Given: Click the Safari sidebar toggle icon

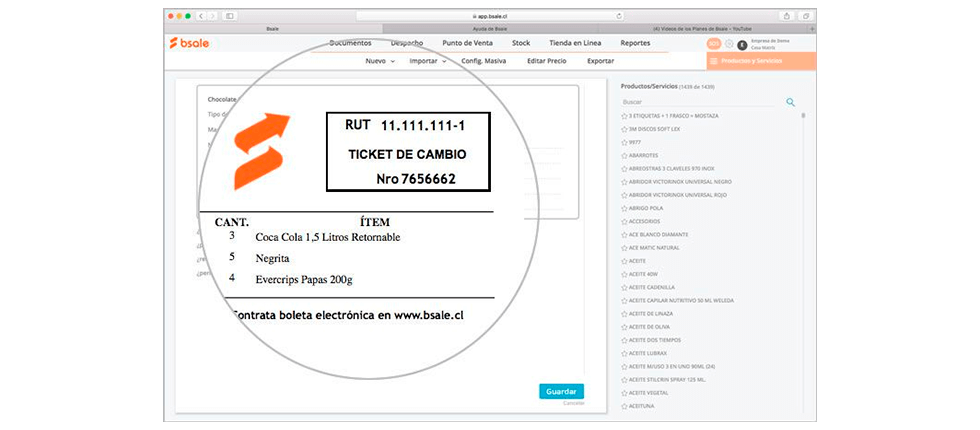Looking at the screenshot, I should (230, 16).
